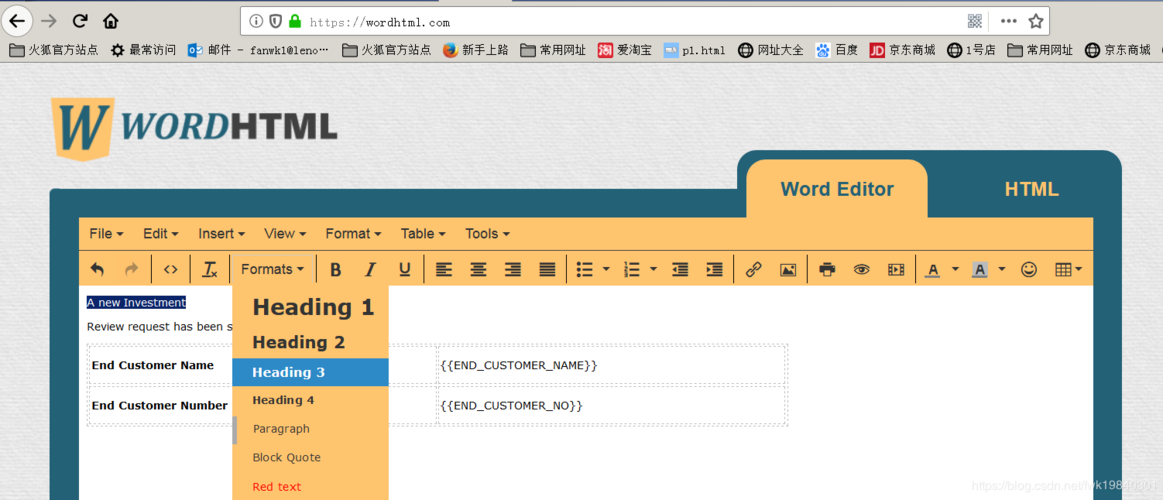The height and width of the screenshot is (500, 1163).
Task: Open the Table grid dropdown
Action: pos(1068,269)
